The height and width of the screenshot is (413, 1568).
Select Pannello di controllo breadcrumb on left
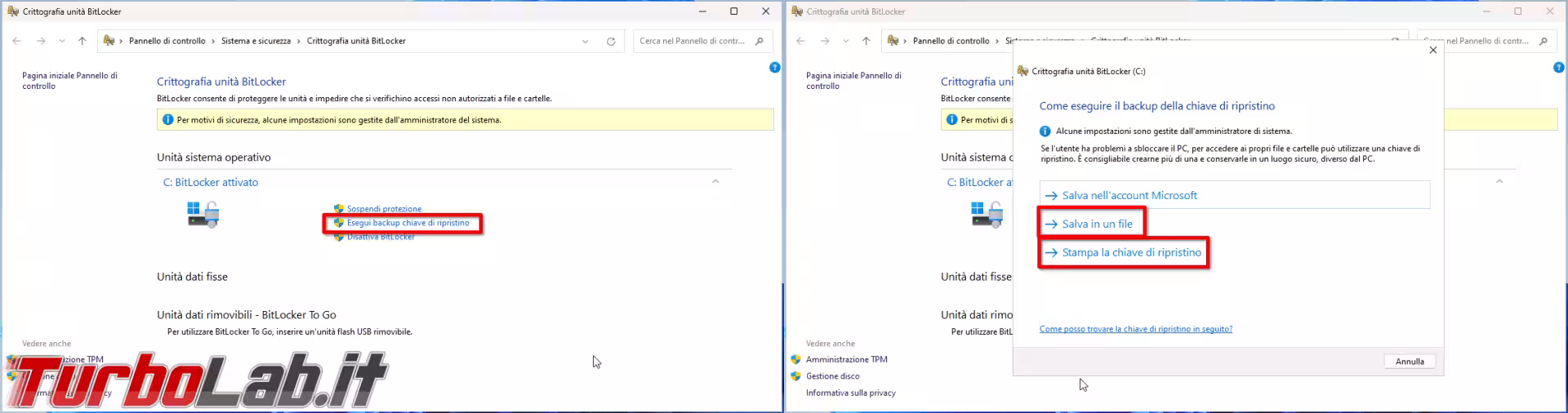(x=167, y=41)
